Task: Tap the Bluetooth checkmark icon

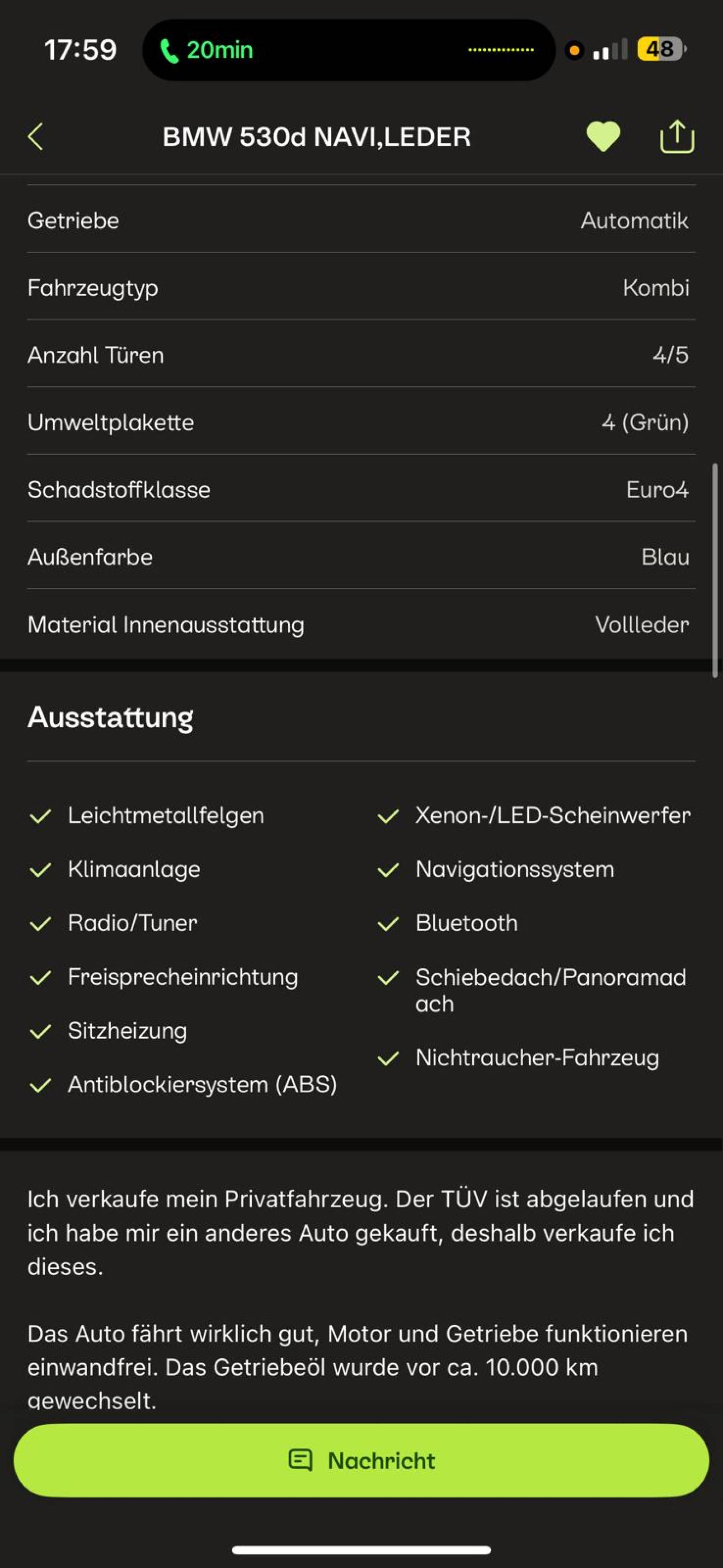Action: [388, 924]
